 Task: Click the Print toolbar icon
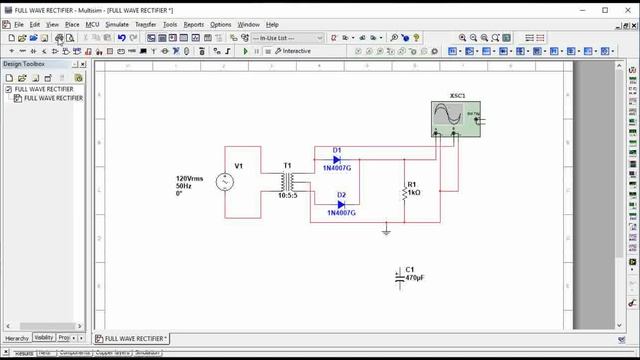pos(59,38)
